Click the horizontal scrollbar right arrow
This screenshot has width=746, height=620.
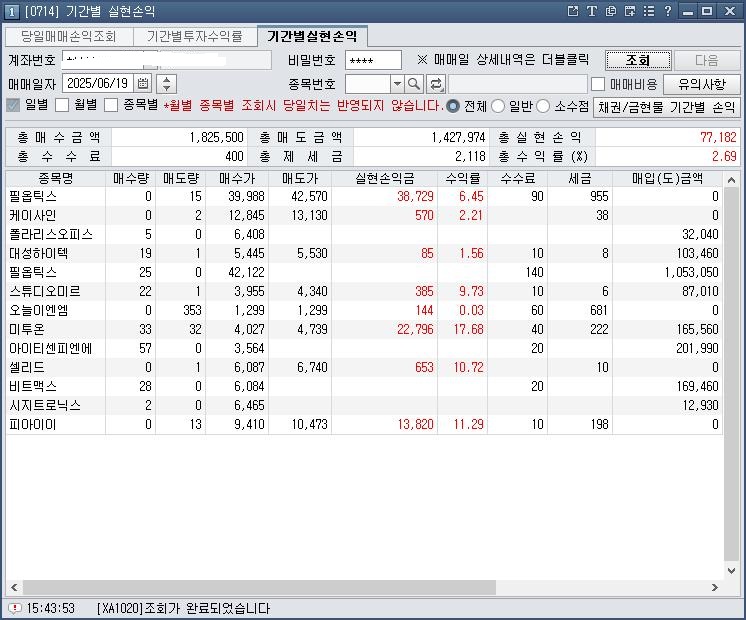pyautogui.click(x=715, y=587)
